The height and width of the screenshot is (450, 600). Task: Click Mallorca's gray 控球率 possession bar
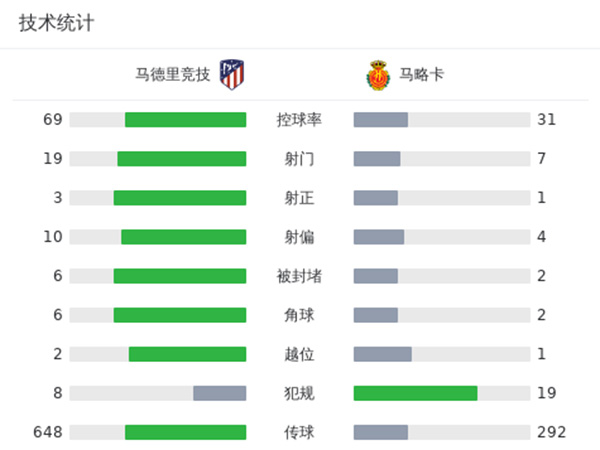[381, 120]
